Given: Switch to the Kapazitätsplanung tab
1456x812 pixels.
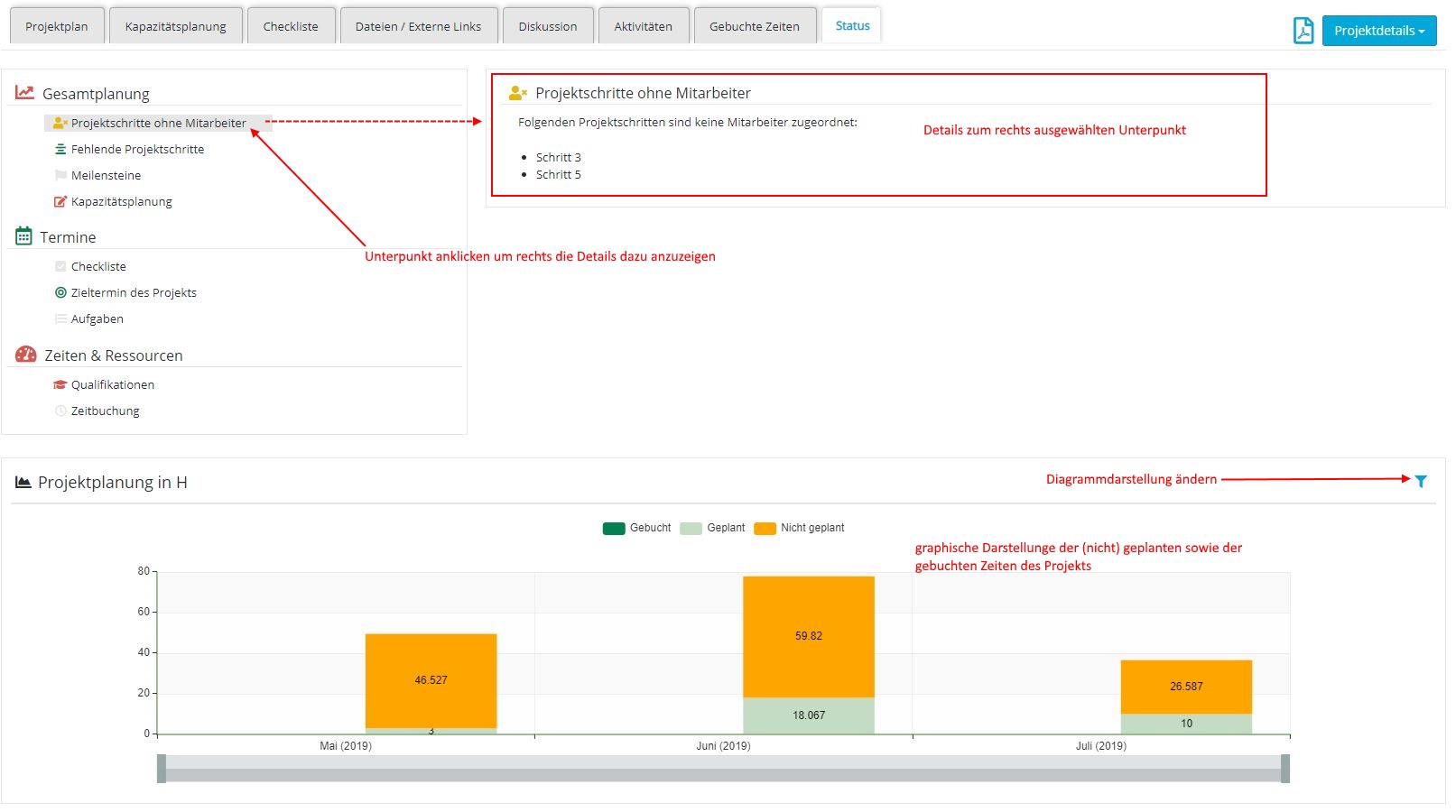Looking at the screenshot, I should tap(175, 26).
